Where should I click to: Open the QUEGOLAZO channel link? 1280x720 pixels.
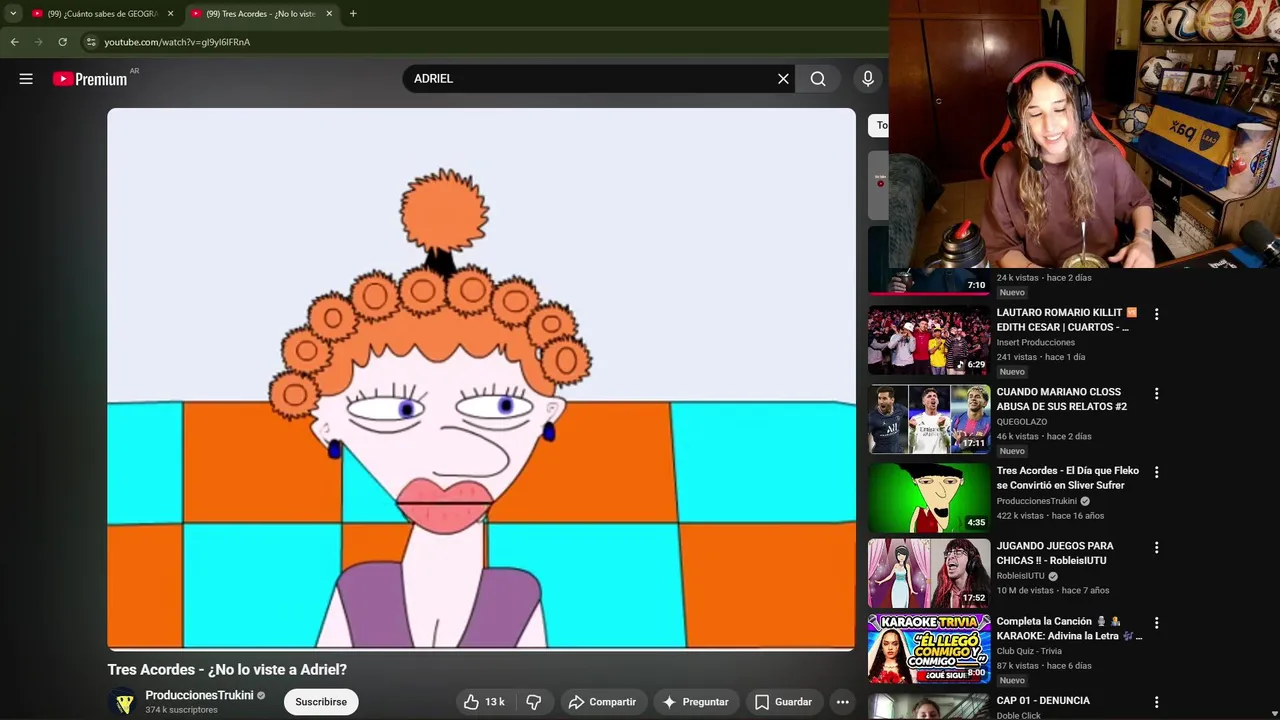coord(1022,422)
